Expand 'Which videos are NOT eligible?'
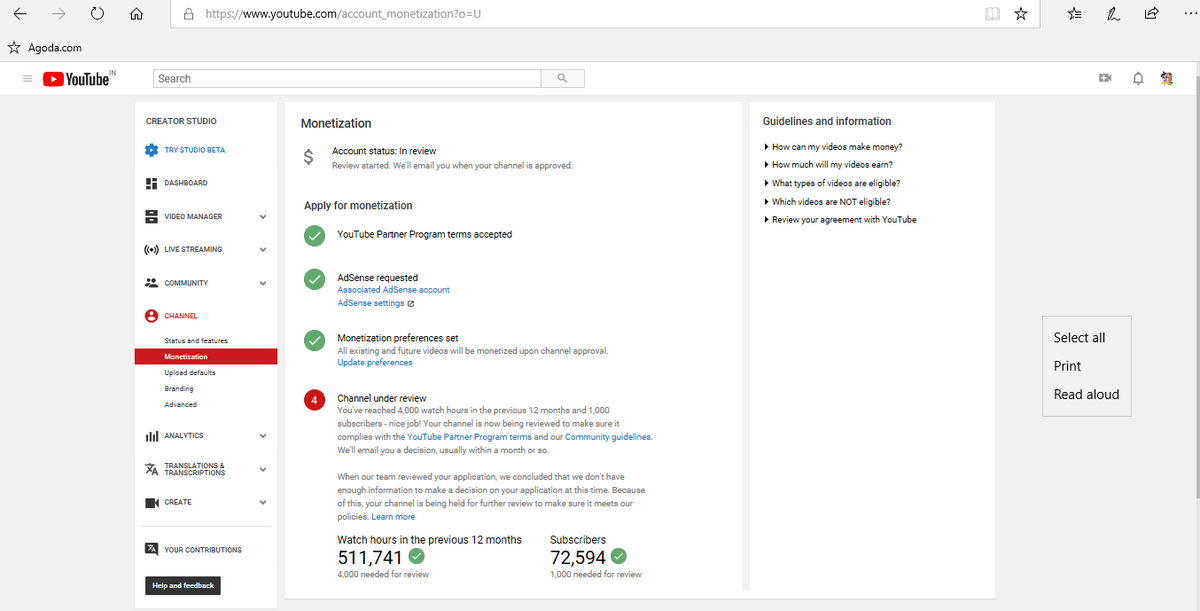 pos(827,201)
